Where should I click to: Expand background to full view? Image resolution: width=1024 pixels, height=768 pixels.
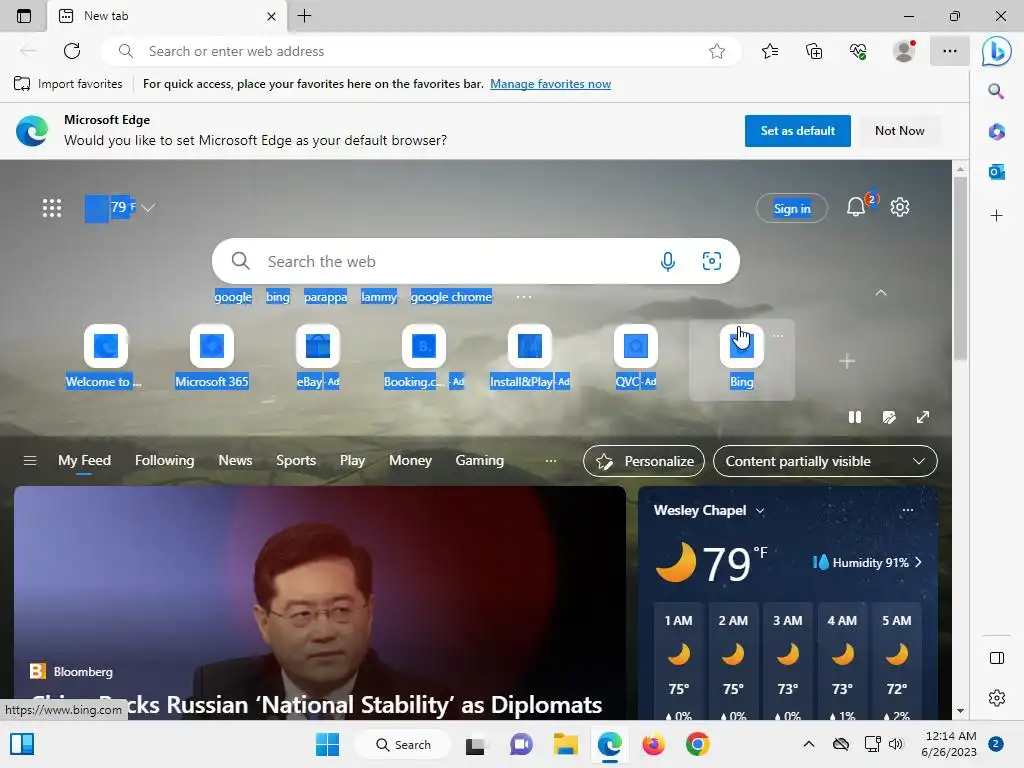[923, 417]
